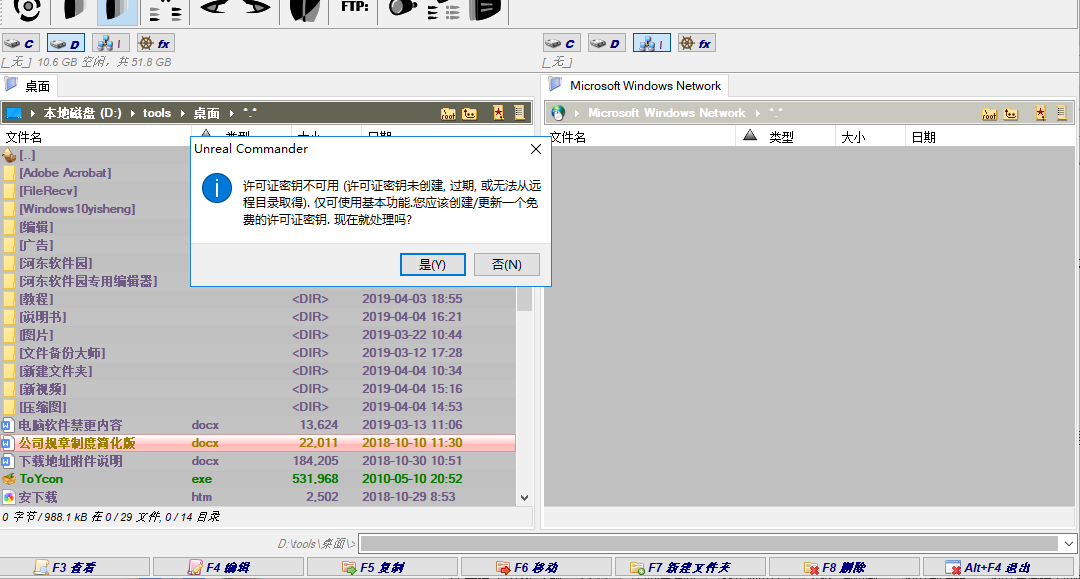Click the FTP: button in the top toolbar
The image size is (1080, 579).
(x=355, y=8)
